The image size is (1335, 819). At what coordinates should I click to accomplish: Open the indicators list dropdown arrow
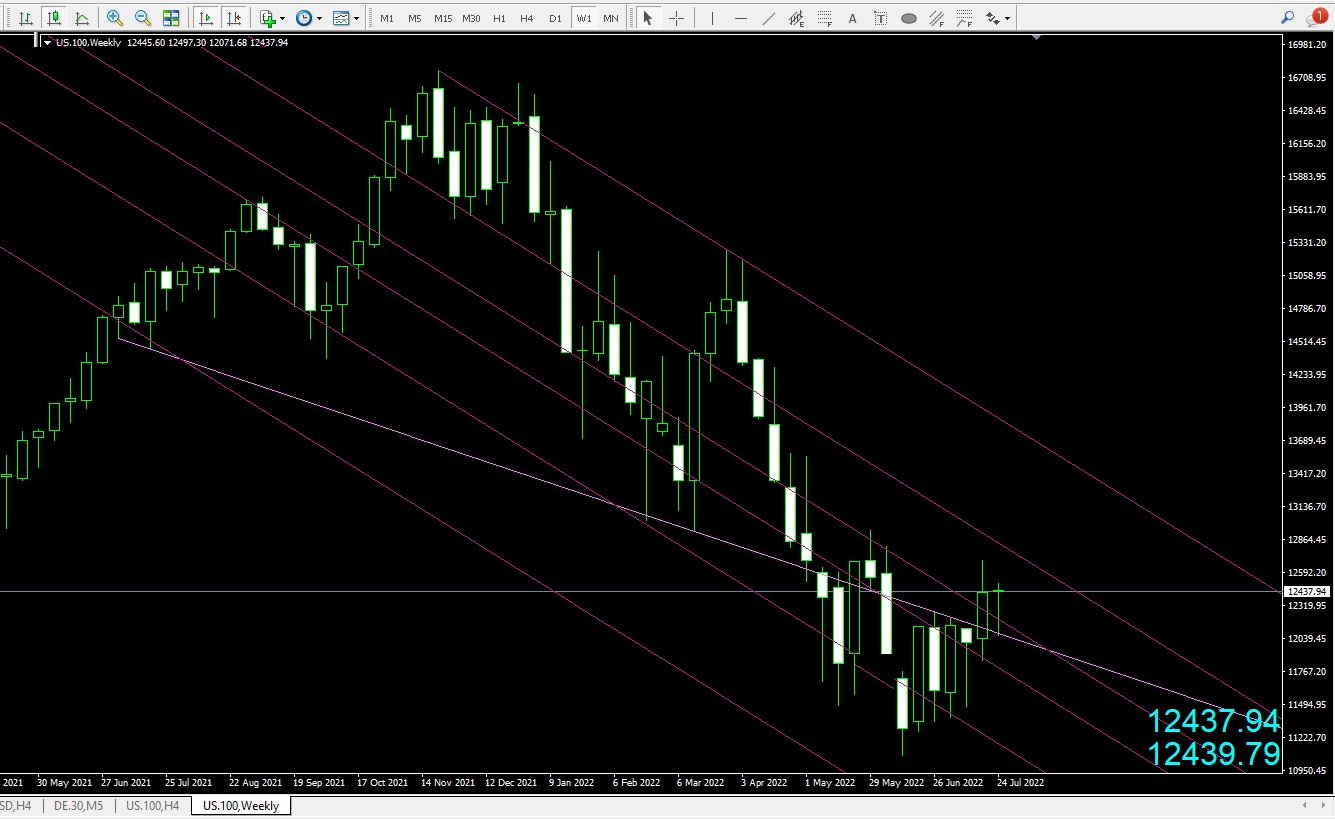pos(283,18)
